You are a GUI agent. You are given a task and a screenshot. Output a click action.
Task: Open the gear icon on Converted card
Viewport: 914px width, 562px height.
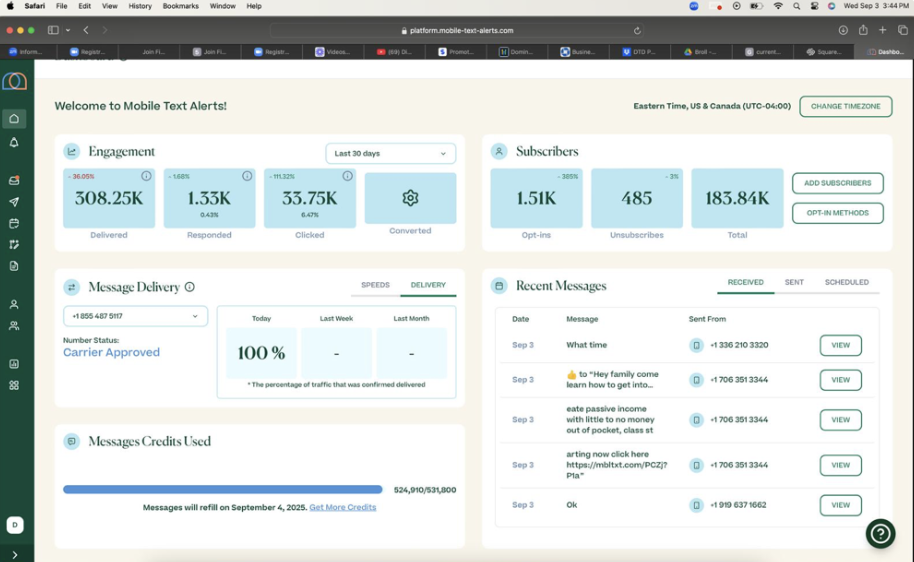(x=410, y=198)
